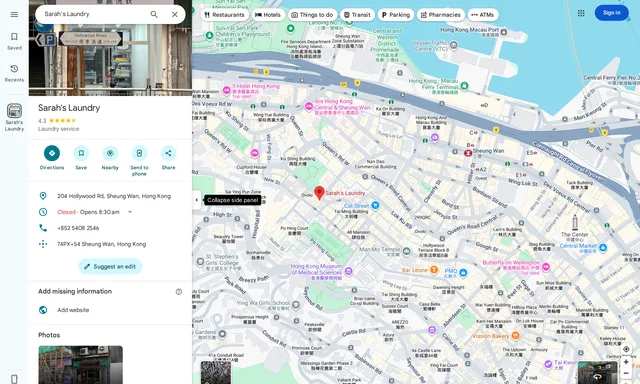
Task: Select Hong Kong Museum of Medical Sciences
Action: (x=348, y=271)
